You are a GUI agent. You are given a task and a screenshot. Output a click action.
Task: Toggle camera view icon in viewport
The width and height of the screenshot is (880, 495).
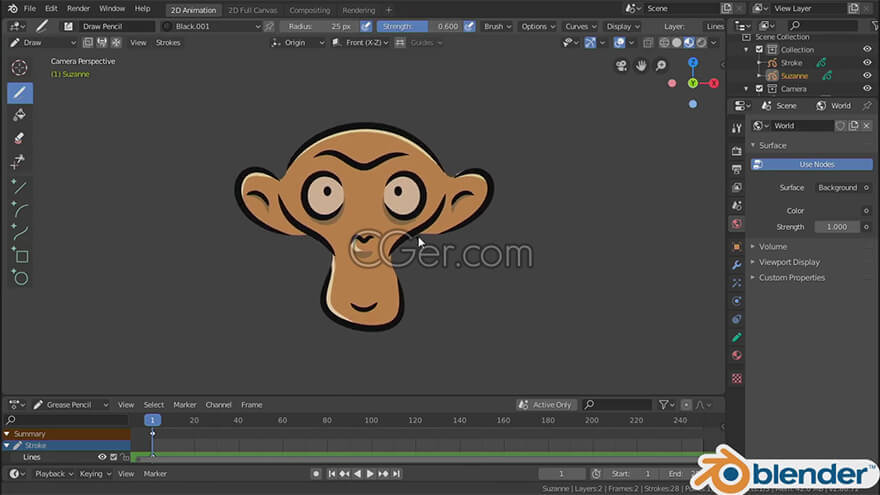pos(621,66)
